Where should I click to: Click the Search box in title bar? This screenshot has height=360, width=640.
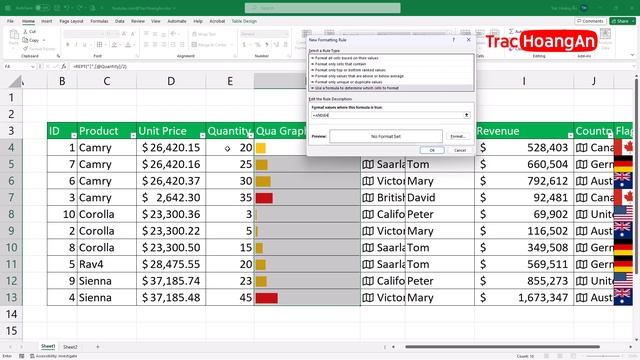pos(322,8)
